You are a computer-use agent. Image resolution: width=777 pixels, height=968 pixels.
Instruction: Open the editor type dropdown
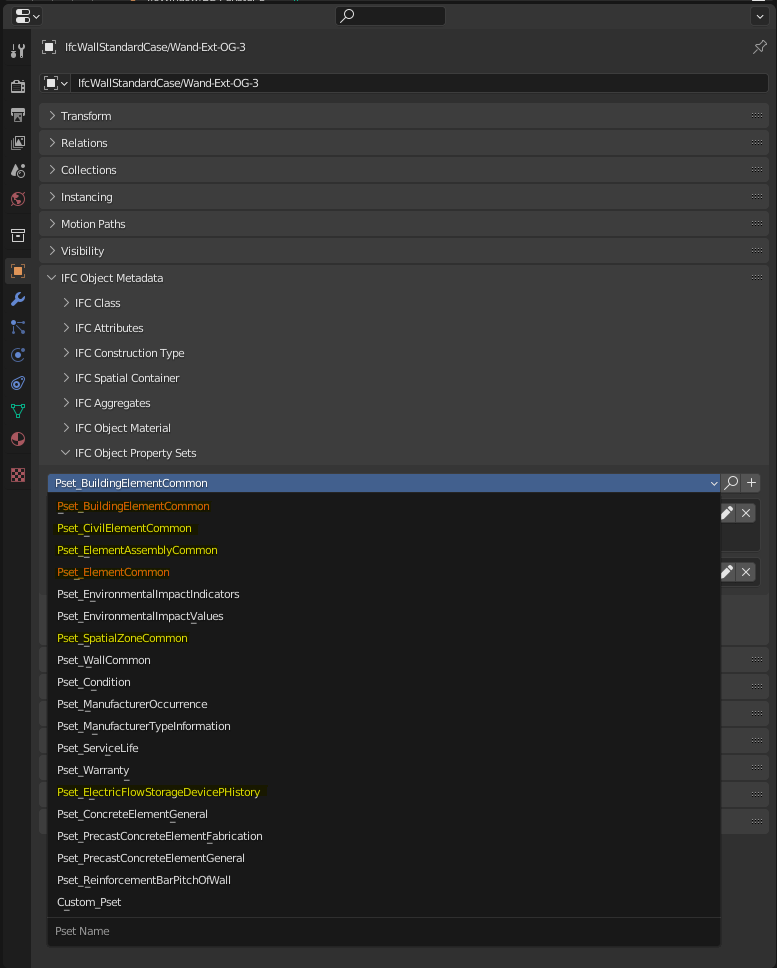click(x=25, y=15)
